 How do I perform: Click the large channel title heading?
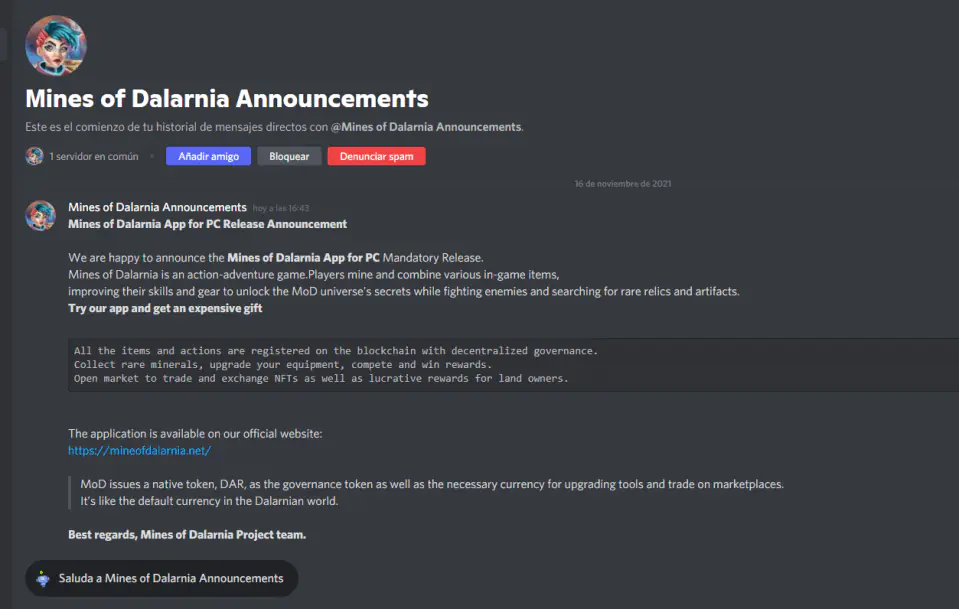[x=227, y=99]
